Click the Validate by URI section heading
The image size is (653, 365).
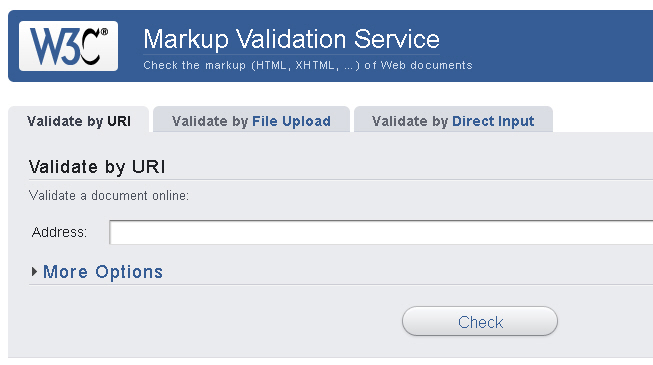click(97, 167)
